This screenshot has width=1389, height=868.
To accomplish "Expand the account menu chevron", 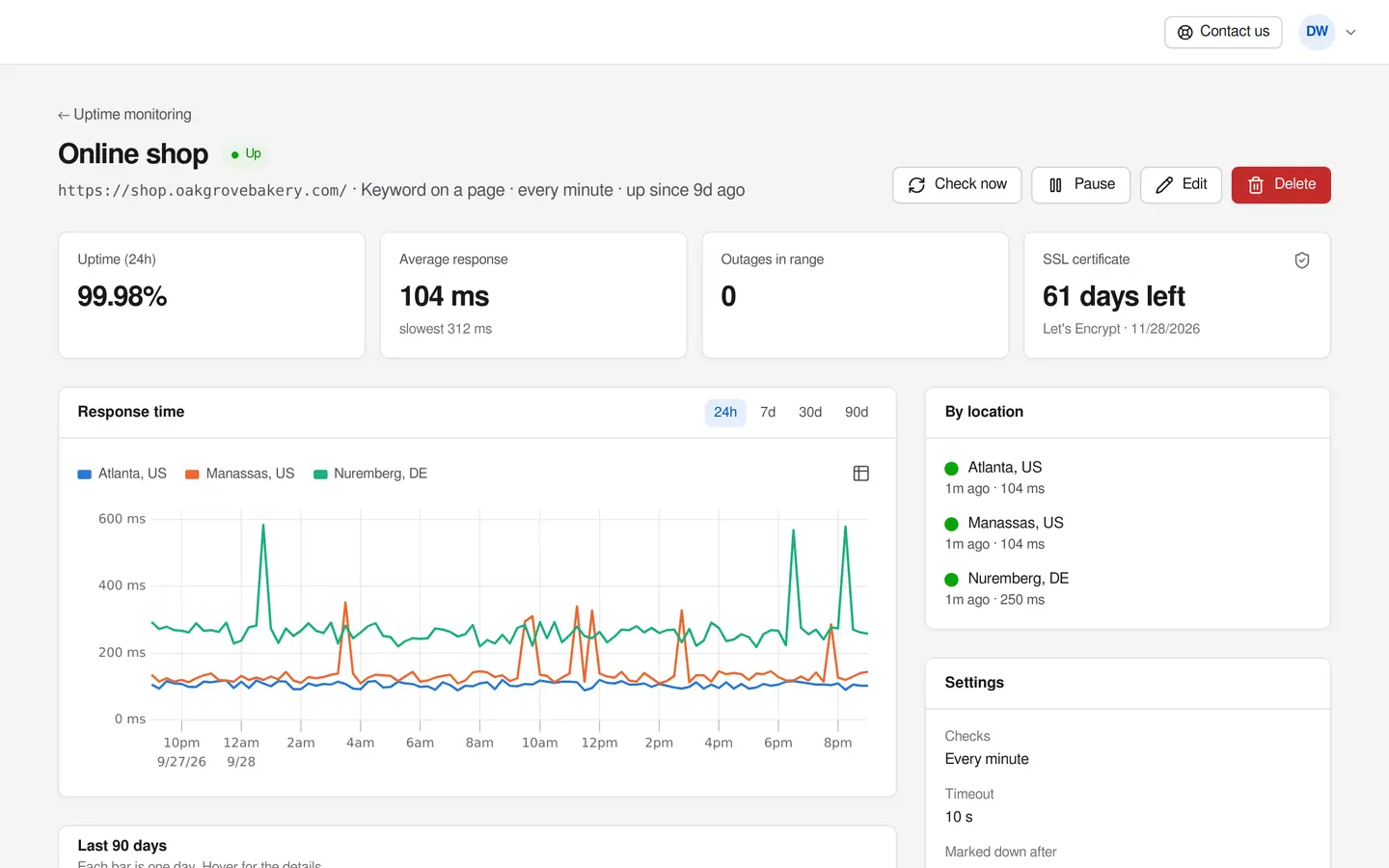I will point(1350,32).
